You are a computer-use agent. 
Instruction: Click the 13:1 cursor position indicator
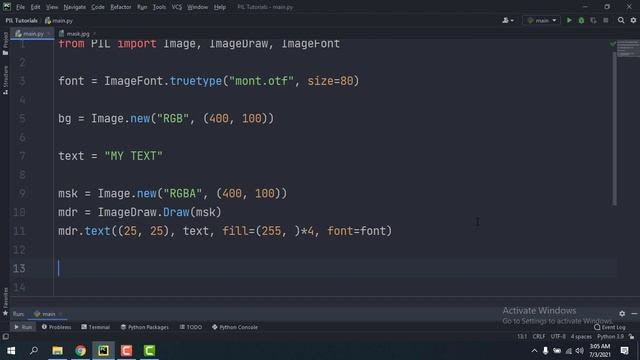pos(522,337)
